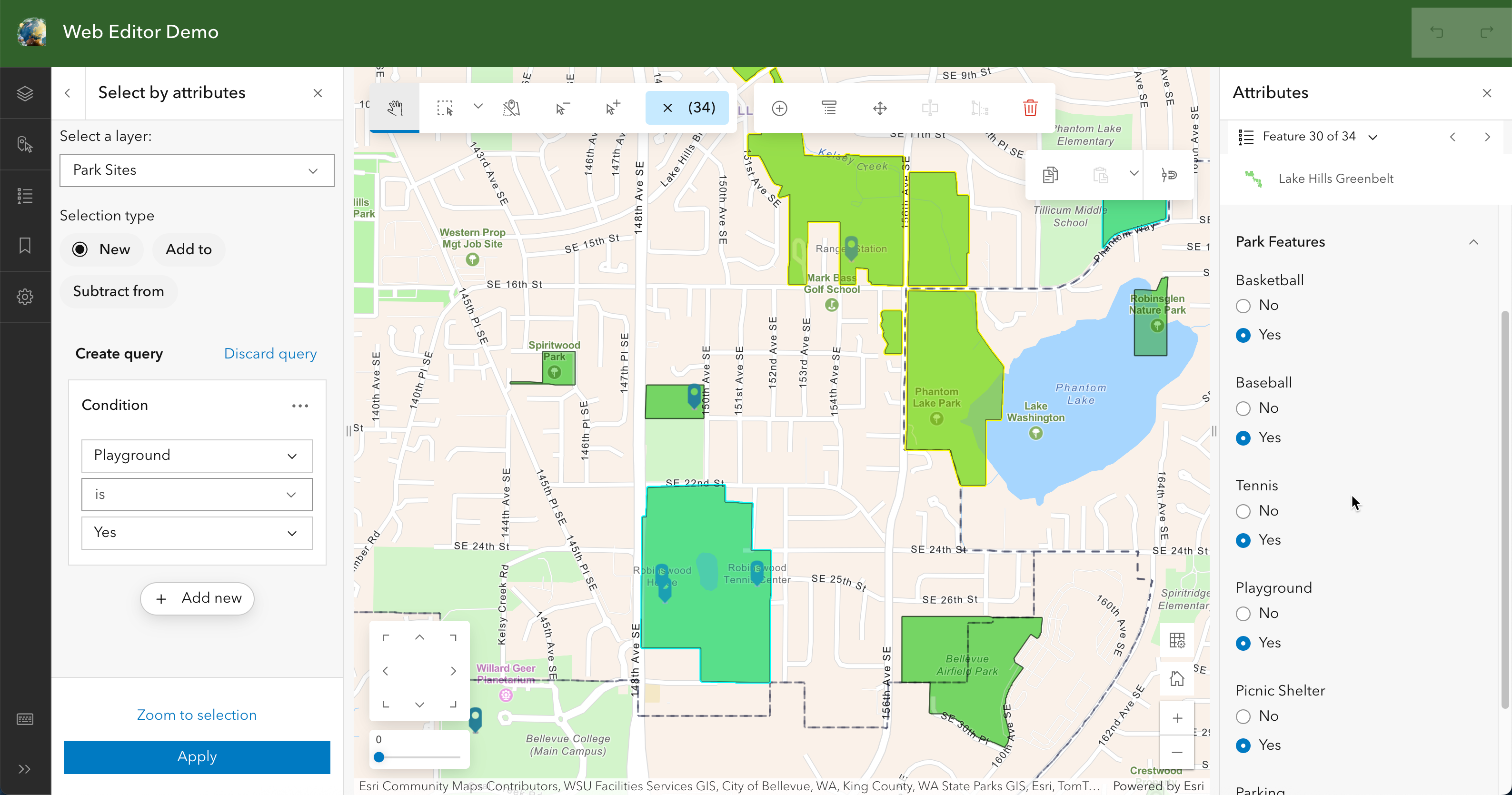
Task: Click the Apply button
Action: pyautogui.click(x=197, y=757)
